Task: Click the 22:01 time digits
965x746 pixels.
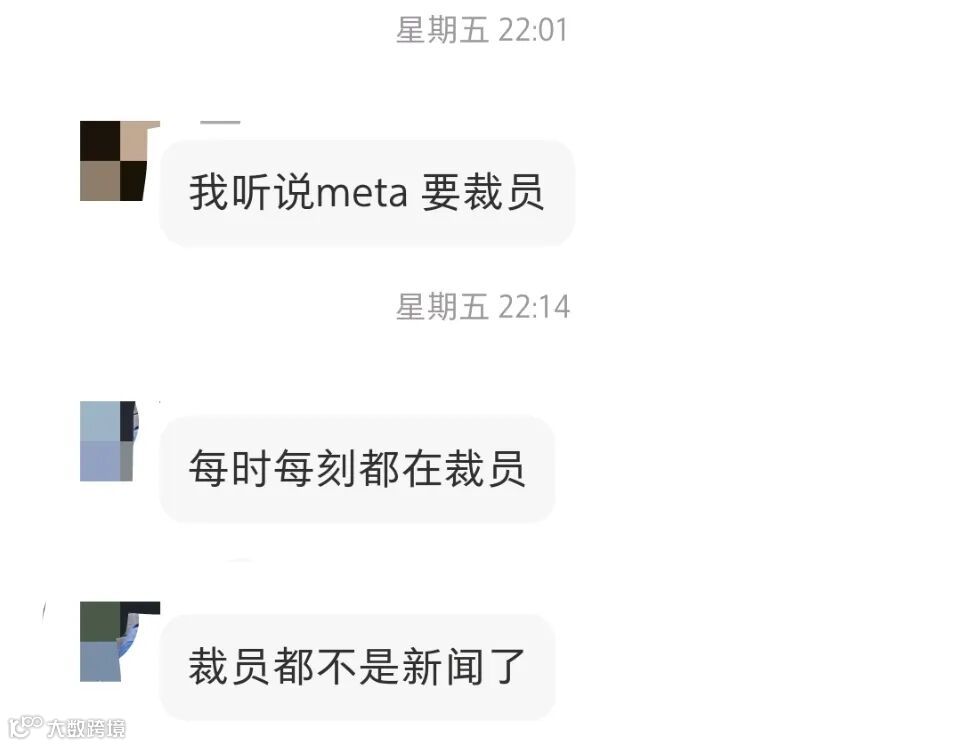Action: tap(532, 31)
